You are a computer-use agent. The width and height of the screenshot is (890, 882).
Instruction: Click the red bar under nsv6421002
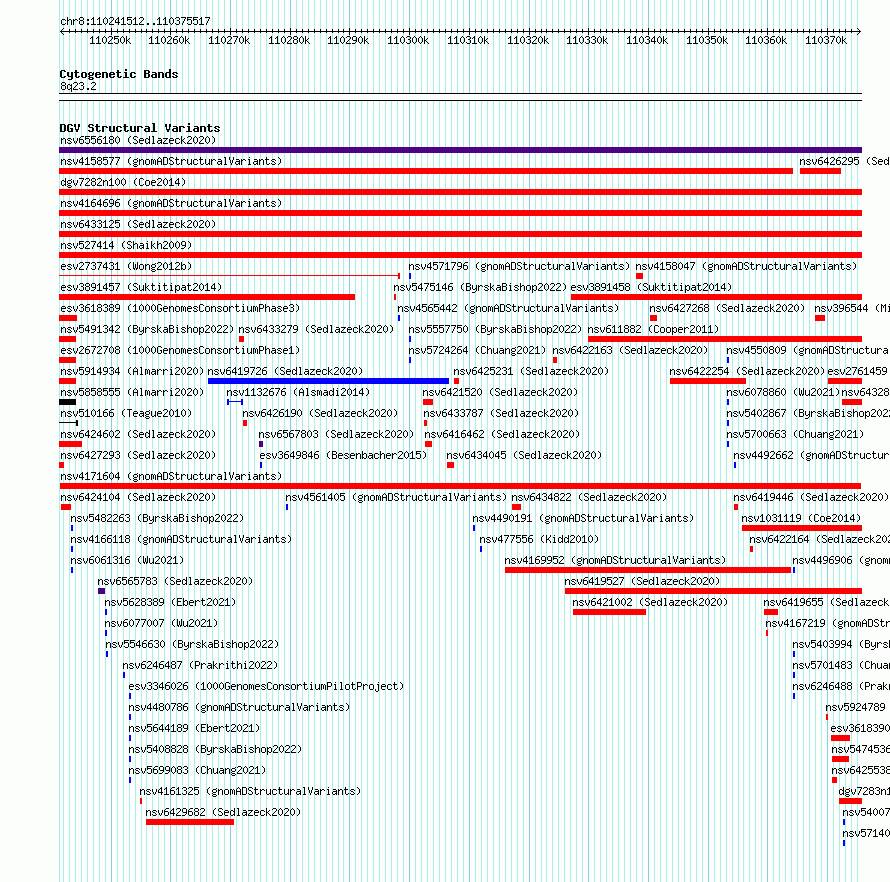(x=610, y=612)
